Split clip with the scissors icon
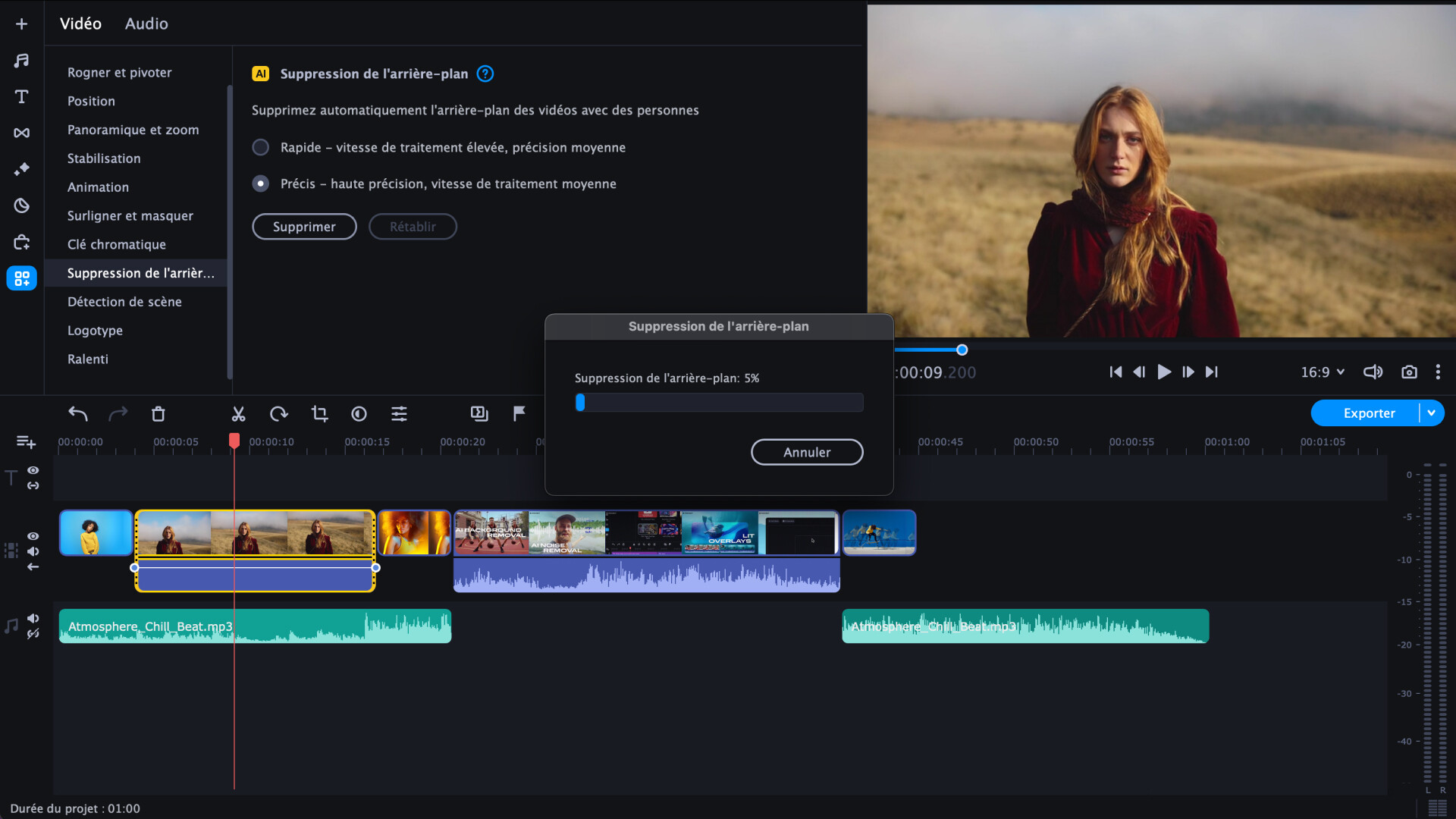 pyautogui.click(x=238, y=413)
